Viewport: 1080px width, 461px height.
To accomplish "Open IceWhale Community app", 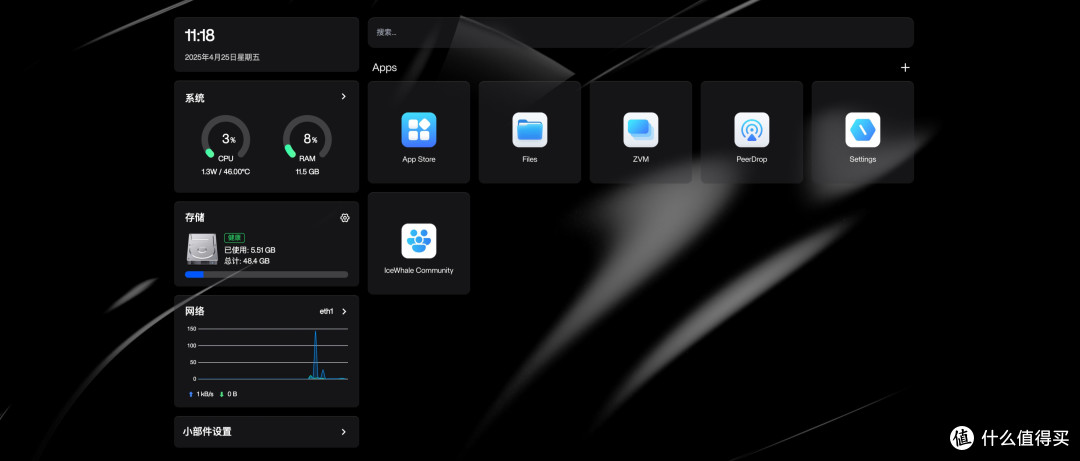I will click(419, 243).
